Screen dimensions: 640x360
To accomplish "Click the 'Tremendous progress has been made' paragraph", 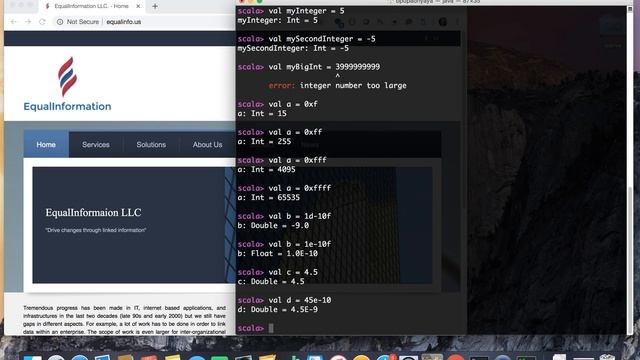I will tap(124, 320).
